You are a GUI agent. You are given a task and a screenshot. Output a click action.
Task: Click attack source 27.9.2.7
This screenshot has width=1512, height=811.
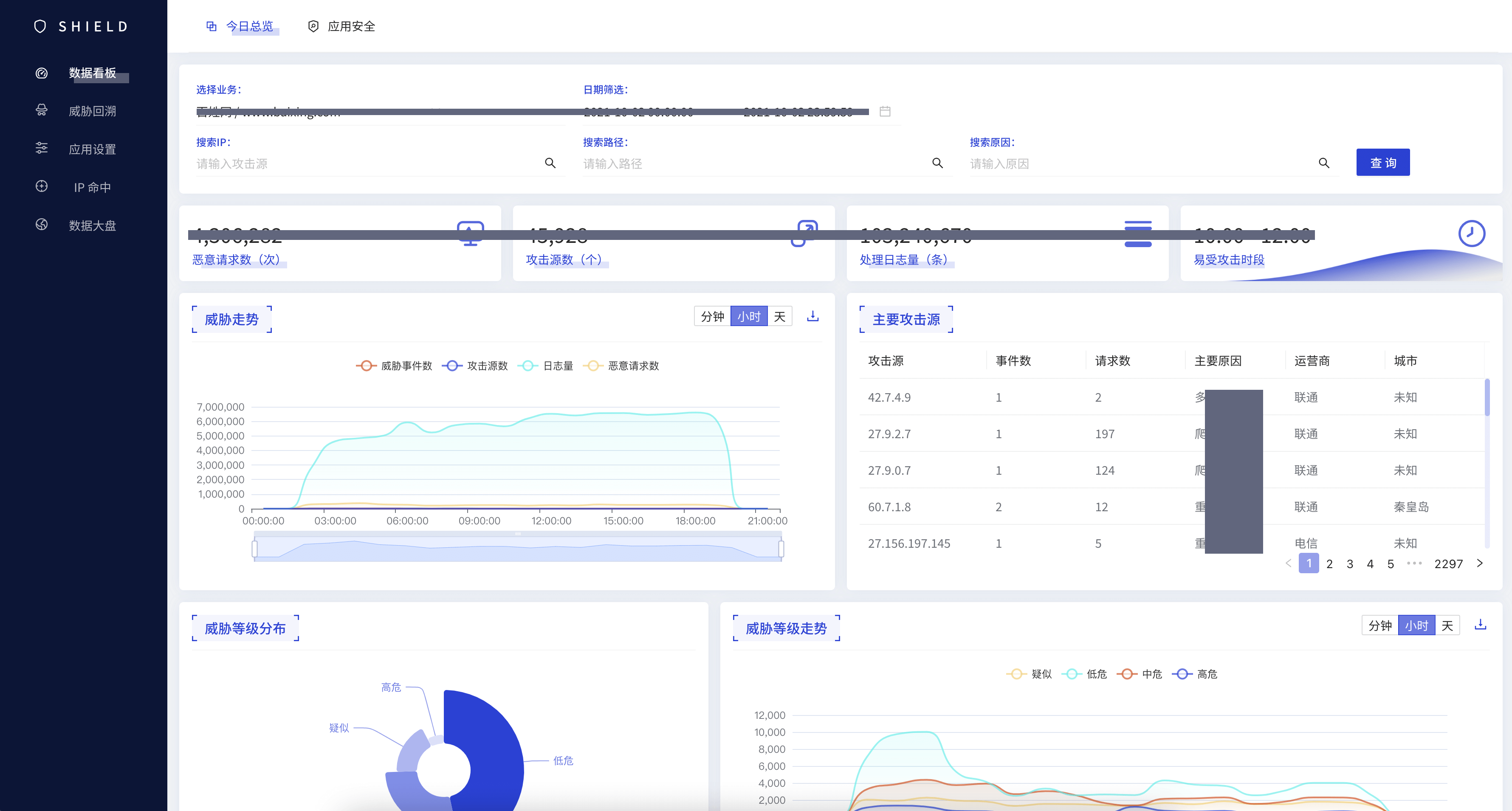tap(889, 434)
